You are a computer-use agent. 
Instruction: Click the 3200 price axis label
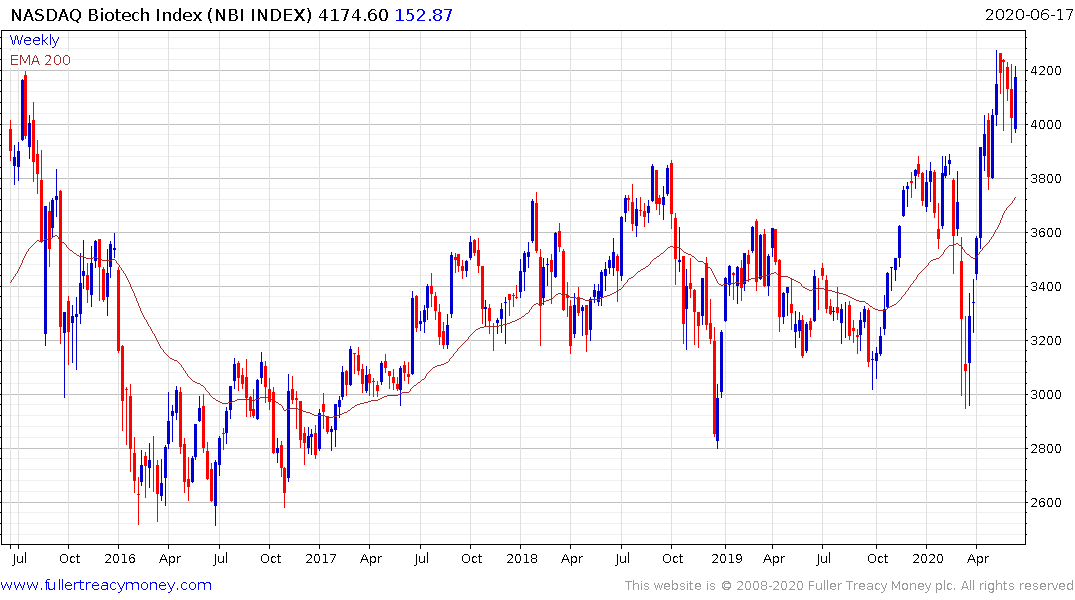point(1046,341)
